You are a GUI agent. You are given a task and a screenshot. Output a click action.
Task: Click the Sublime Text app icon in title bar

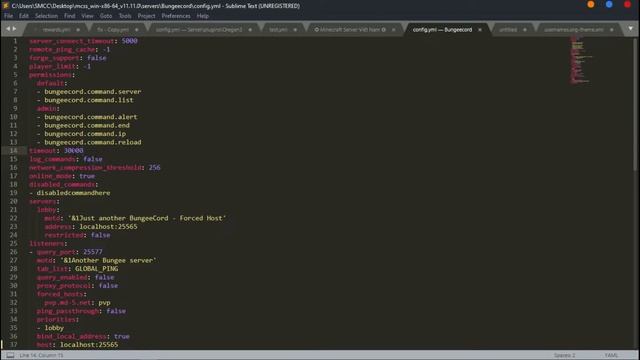[x=5, y=6]
